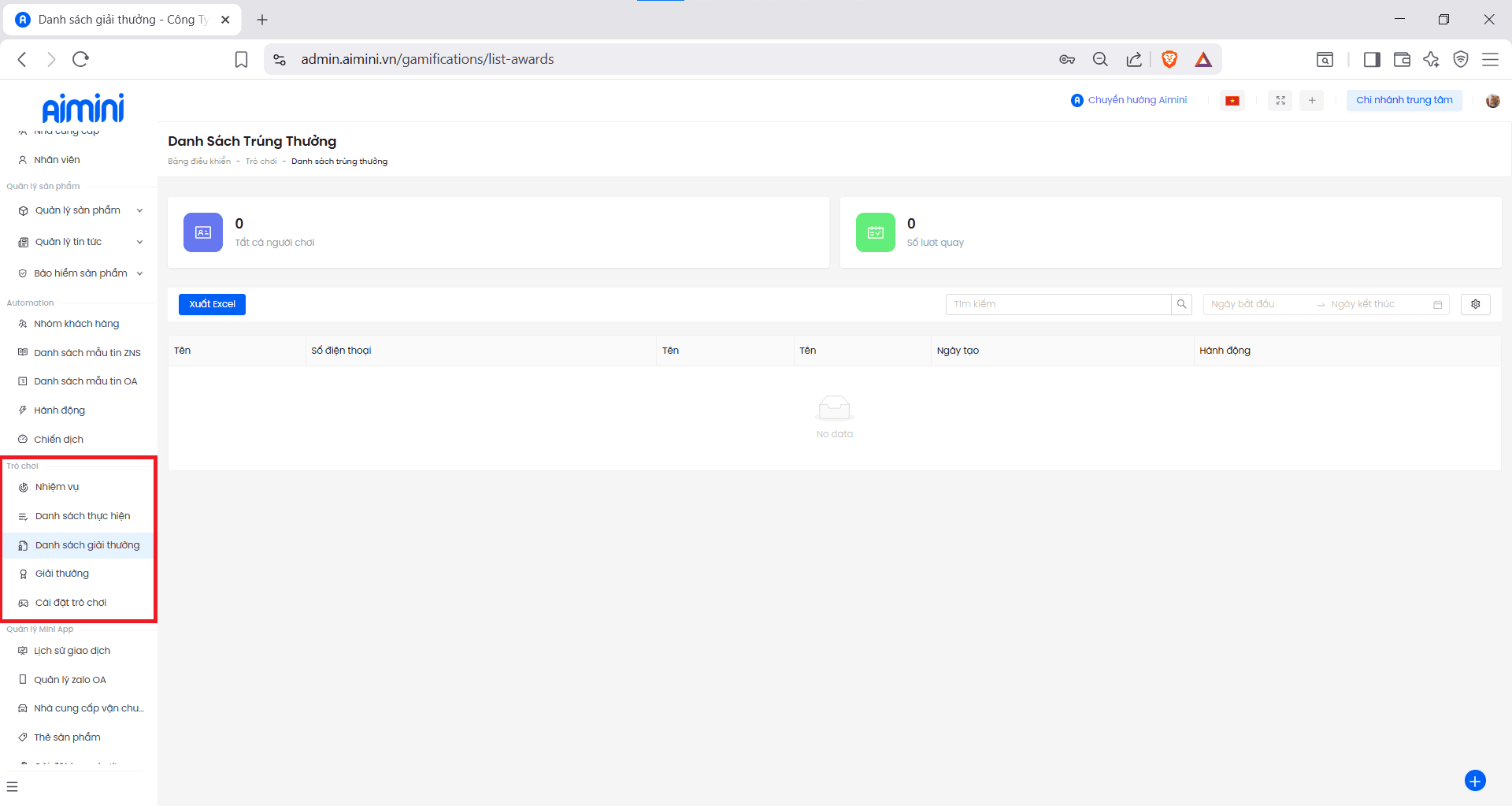Go to Cài đặt trò chơi
The width and height of the screenshot is (1512, 806).
[71, 603]
